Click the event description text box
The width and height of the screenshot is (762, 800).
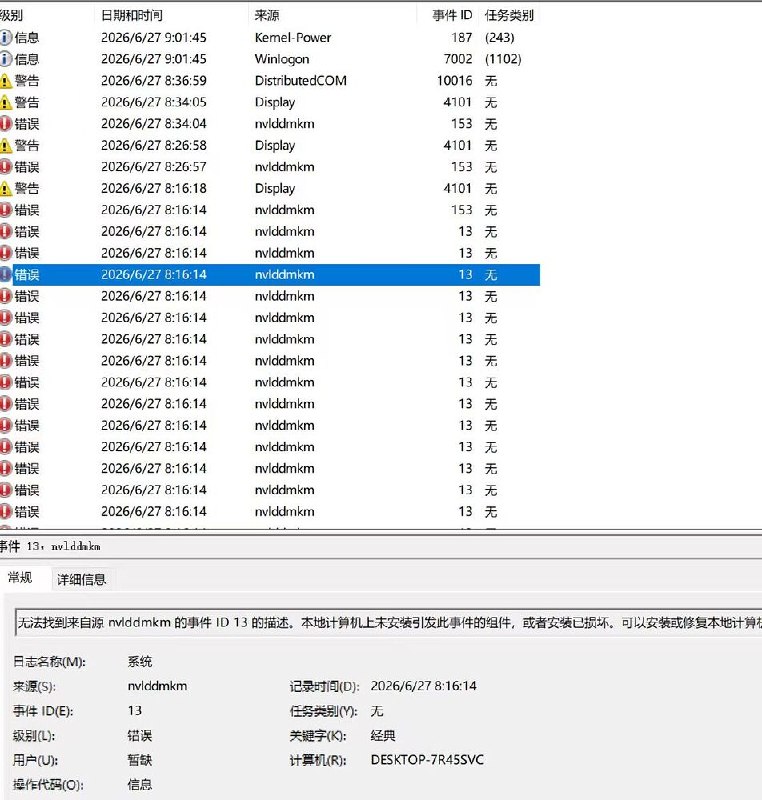[389, 622]
